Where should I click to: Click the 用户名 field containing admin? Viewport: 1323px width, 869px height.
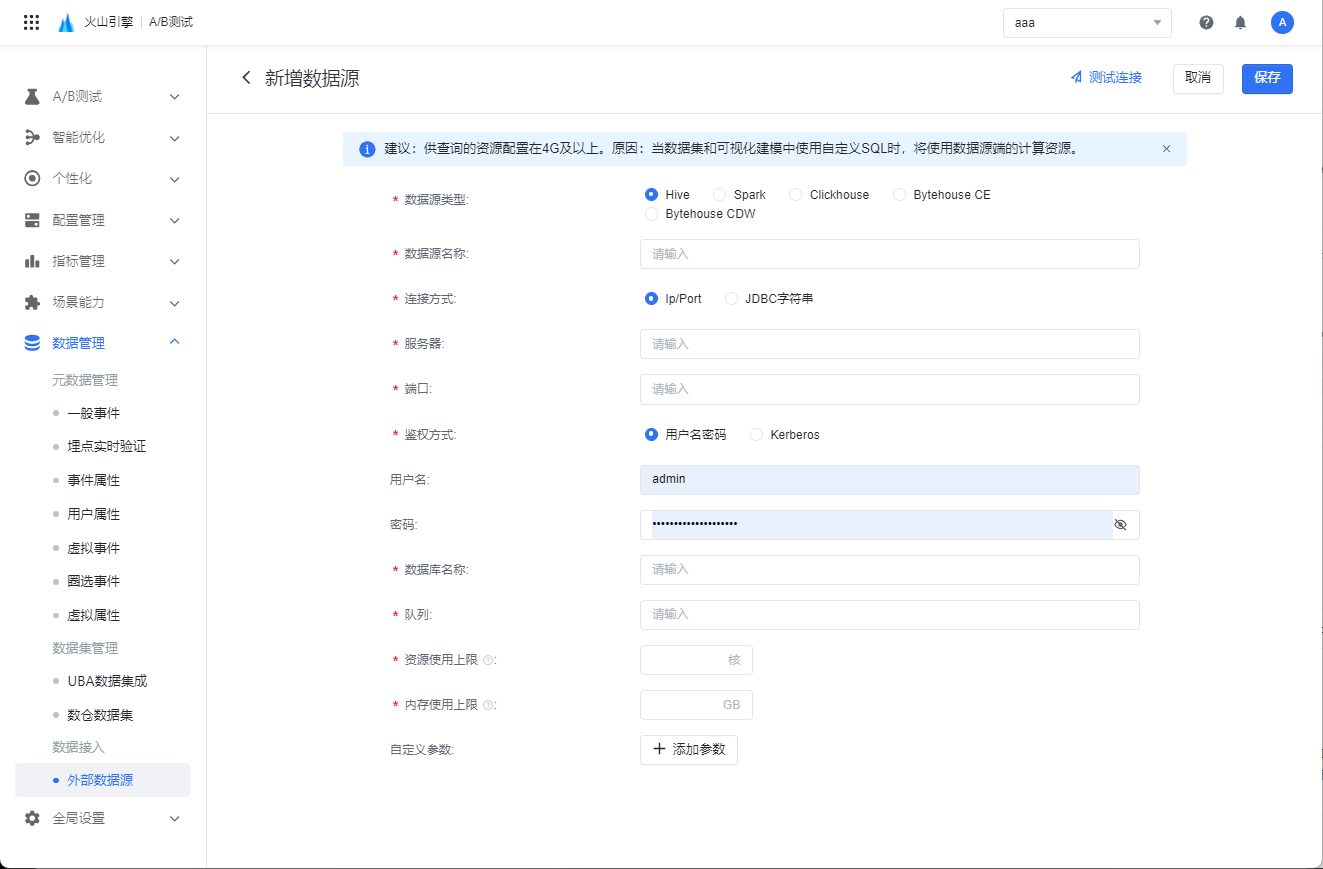click(x=890, y=480)
